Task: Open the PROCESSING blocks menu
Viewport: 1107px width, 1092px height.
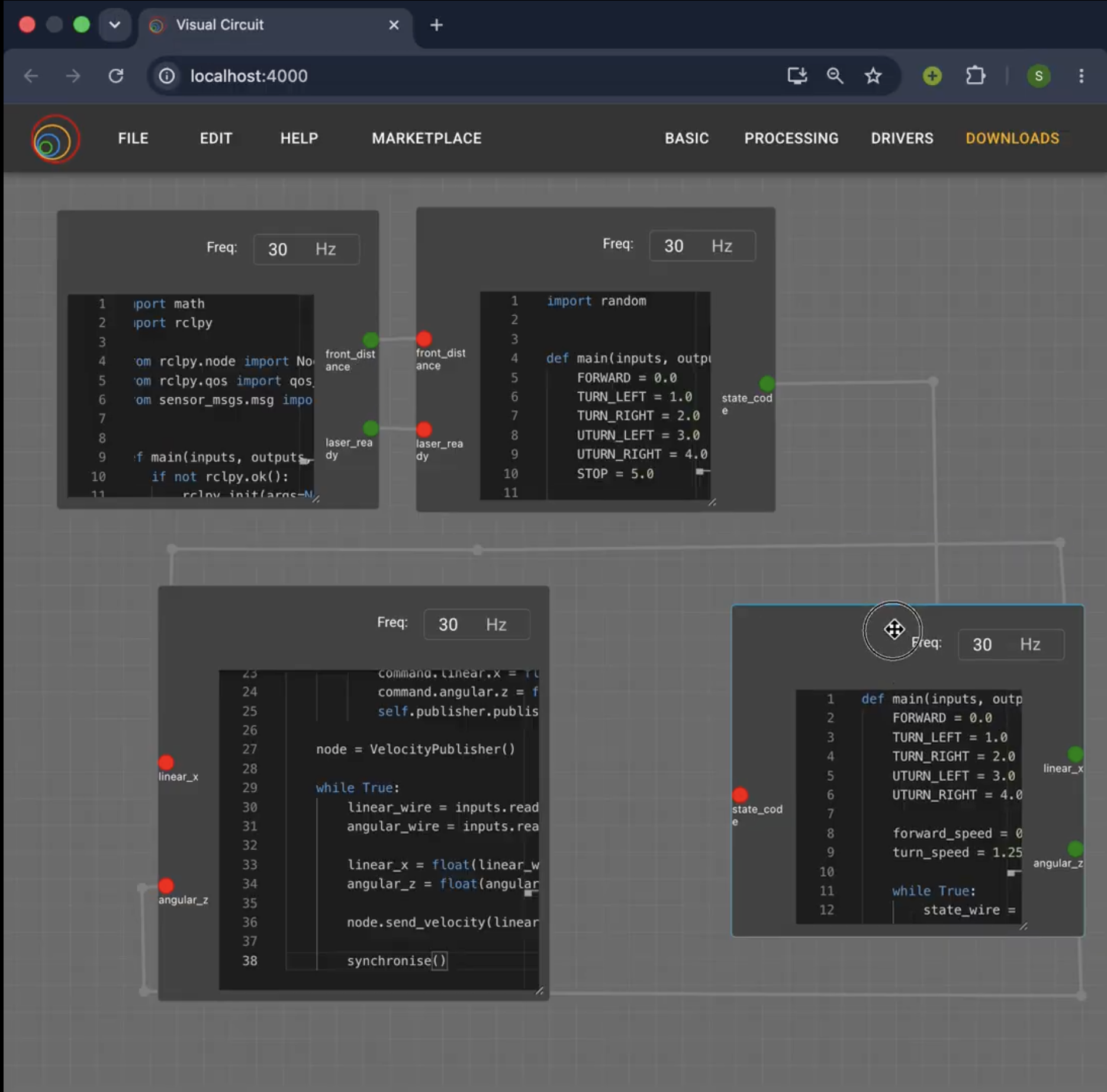Action: coord(791,139)
